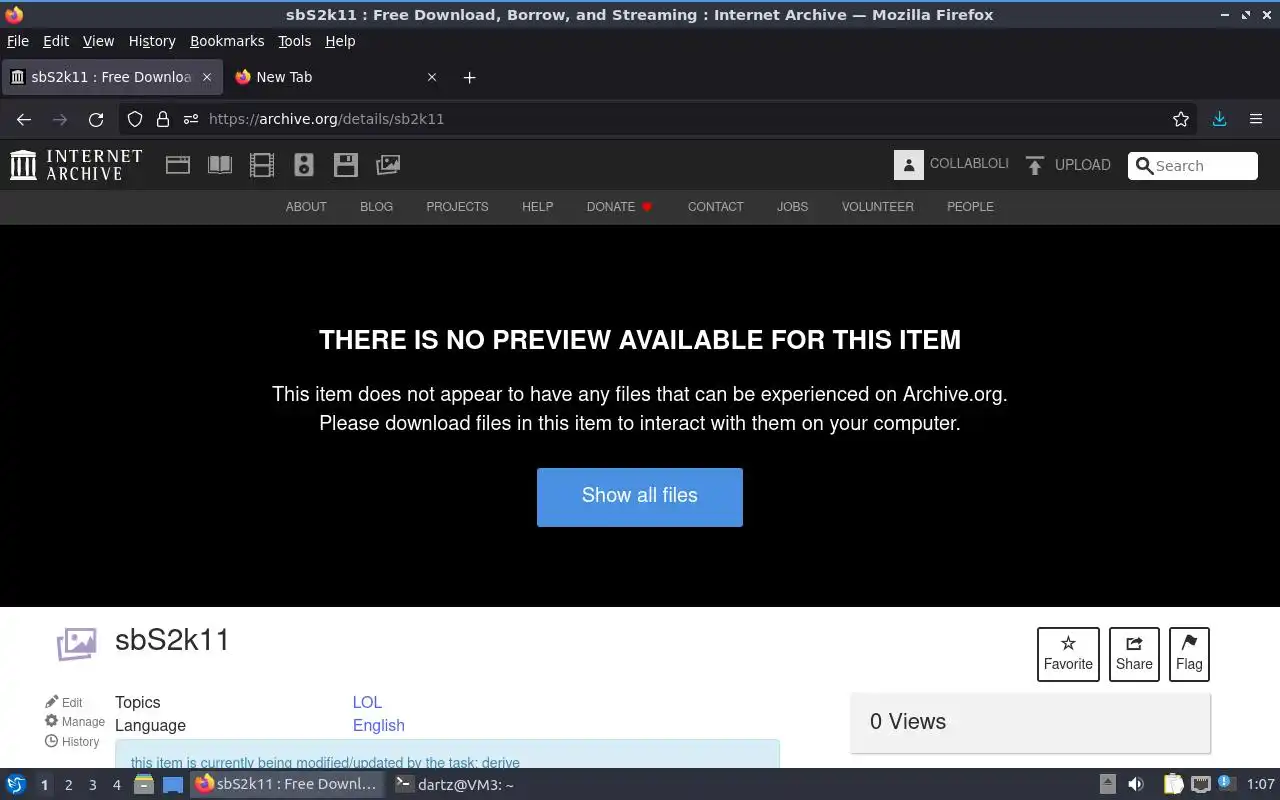Image resolution: width=1280 pixels, height=800 pixels.
Task: Click the COLLABLOLI username
Action: pyautogui.click(x=969, y=163)
